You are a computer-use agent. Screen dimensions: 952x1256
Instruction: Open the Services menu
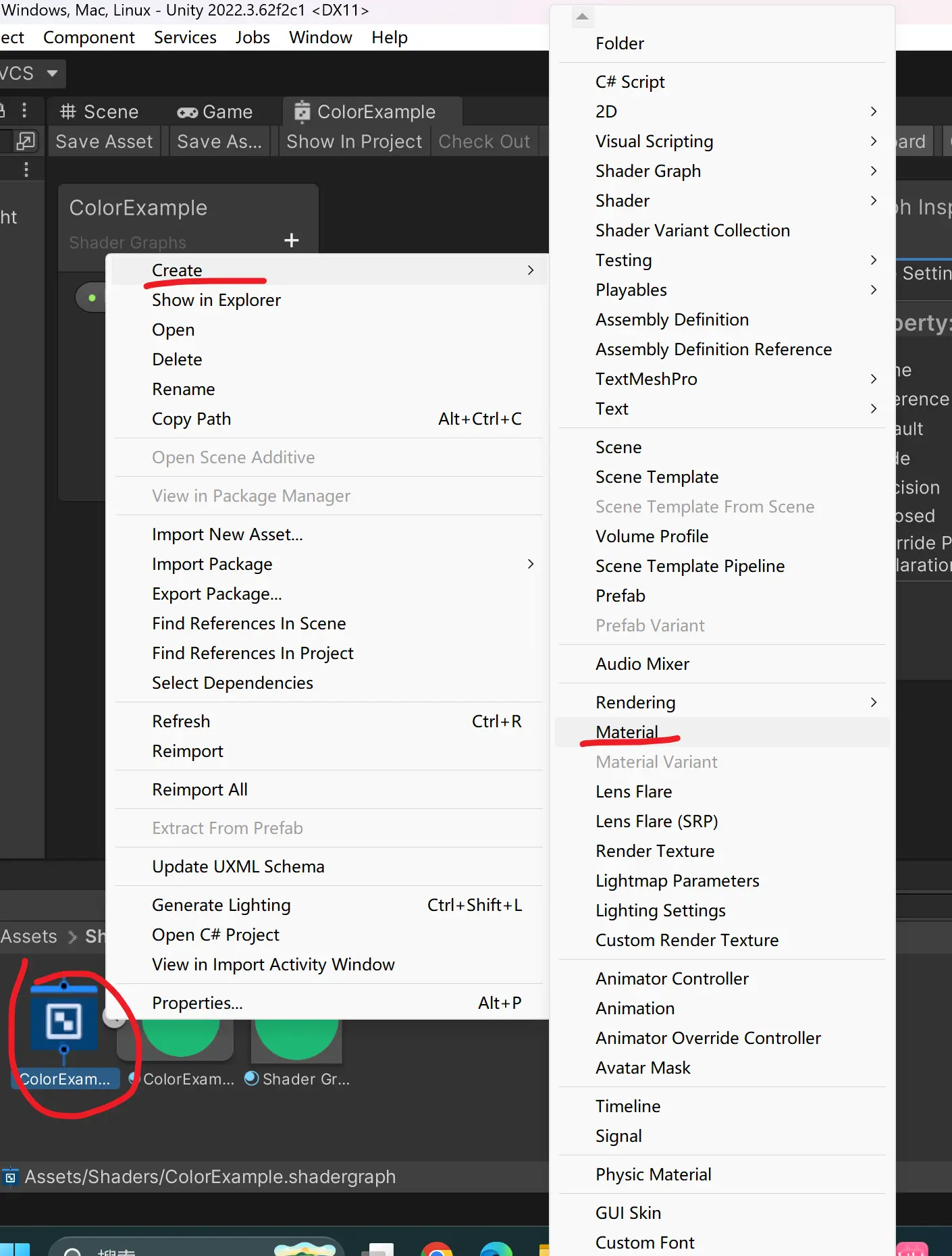185,37
